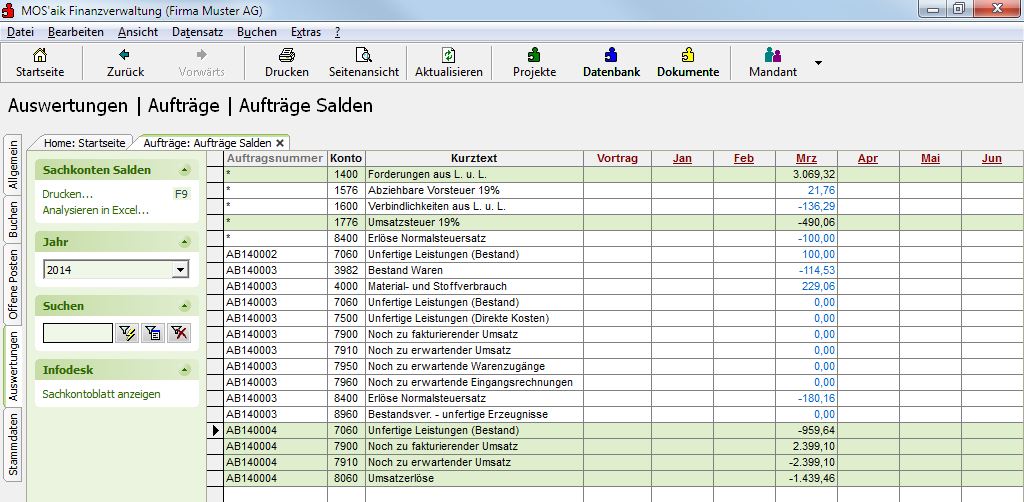The image size is (1024, 502).
Task: Select the Offene Posten side tab
Action: pos(13,285)
